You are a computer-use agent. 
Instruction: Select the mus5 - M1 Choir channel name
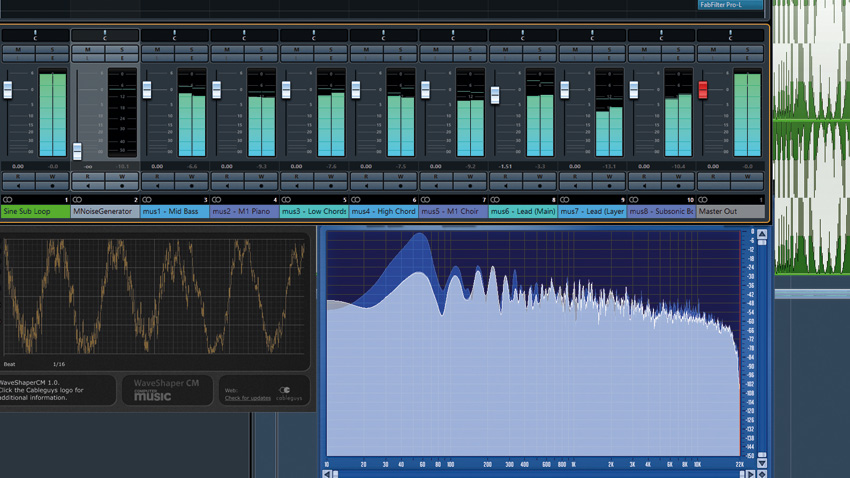[x=453, y=211]
